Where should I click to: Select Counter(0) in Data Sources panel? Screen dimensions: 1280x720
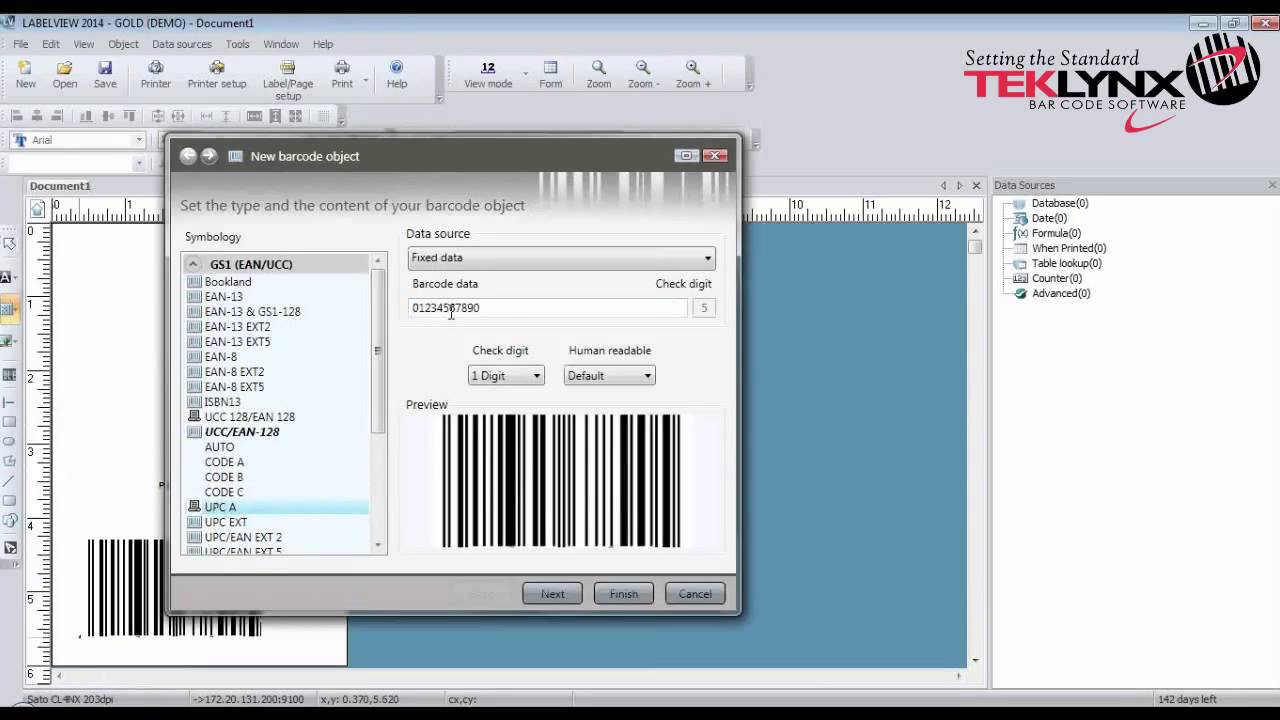pos(1056,278)
